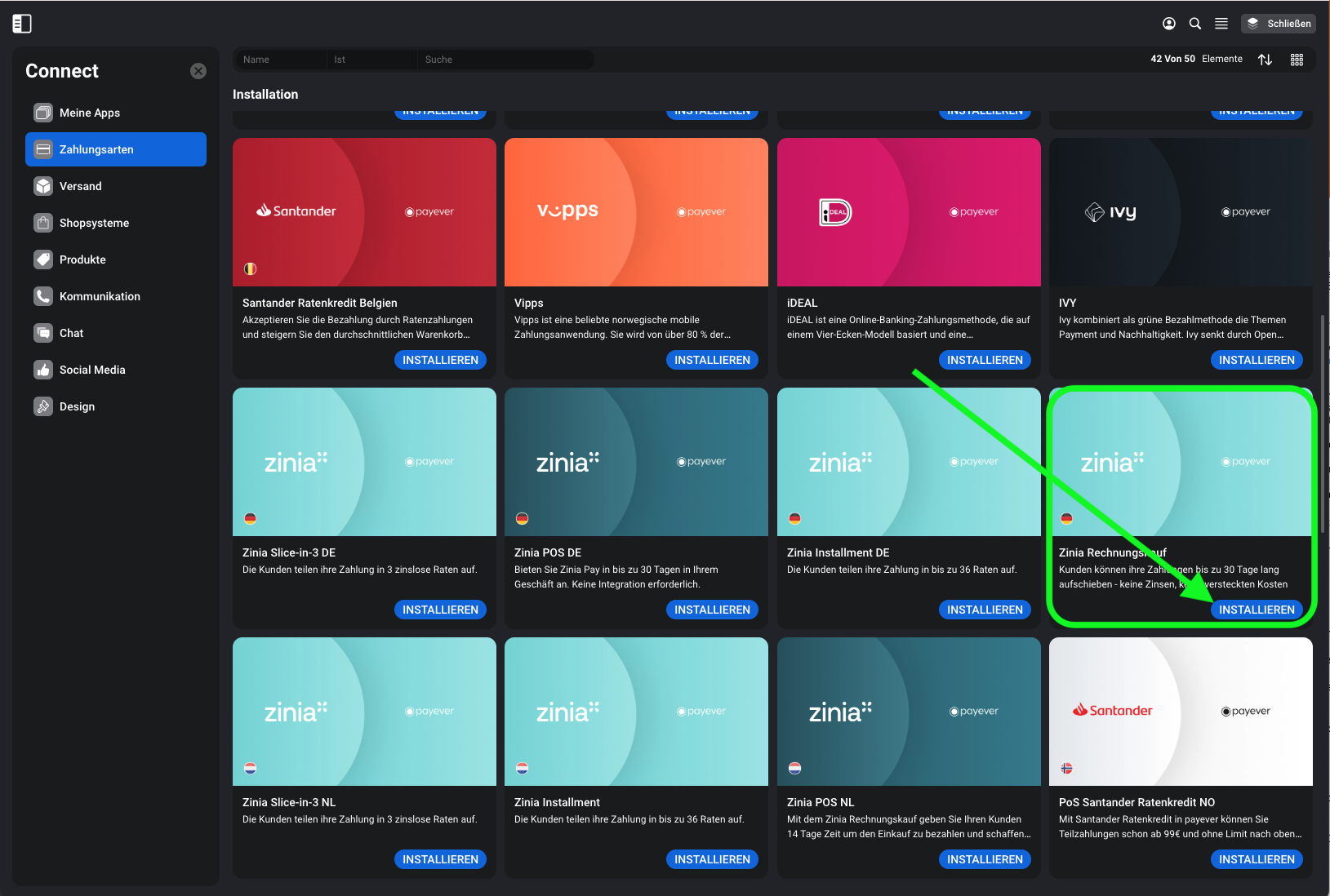The height and width of the screenshot is (896, 1330).
Task: Install Vipps payment method
Action: pyautogui.click(x=712, y=360)
